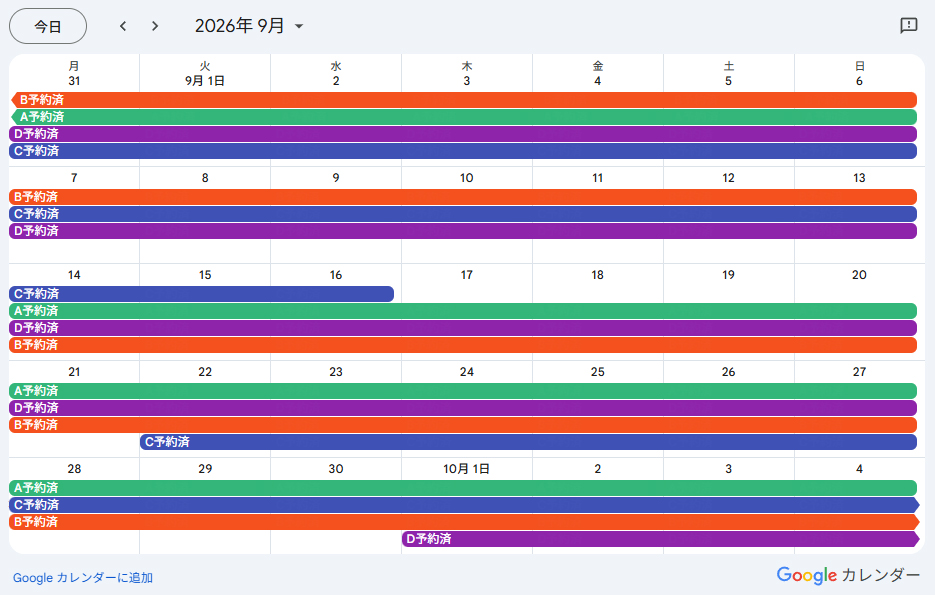Open A予約済 event in the week of 28
Image resolution: width=935 pixels, height=595 pixels.
(463, 488)
